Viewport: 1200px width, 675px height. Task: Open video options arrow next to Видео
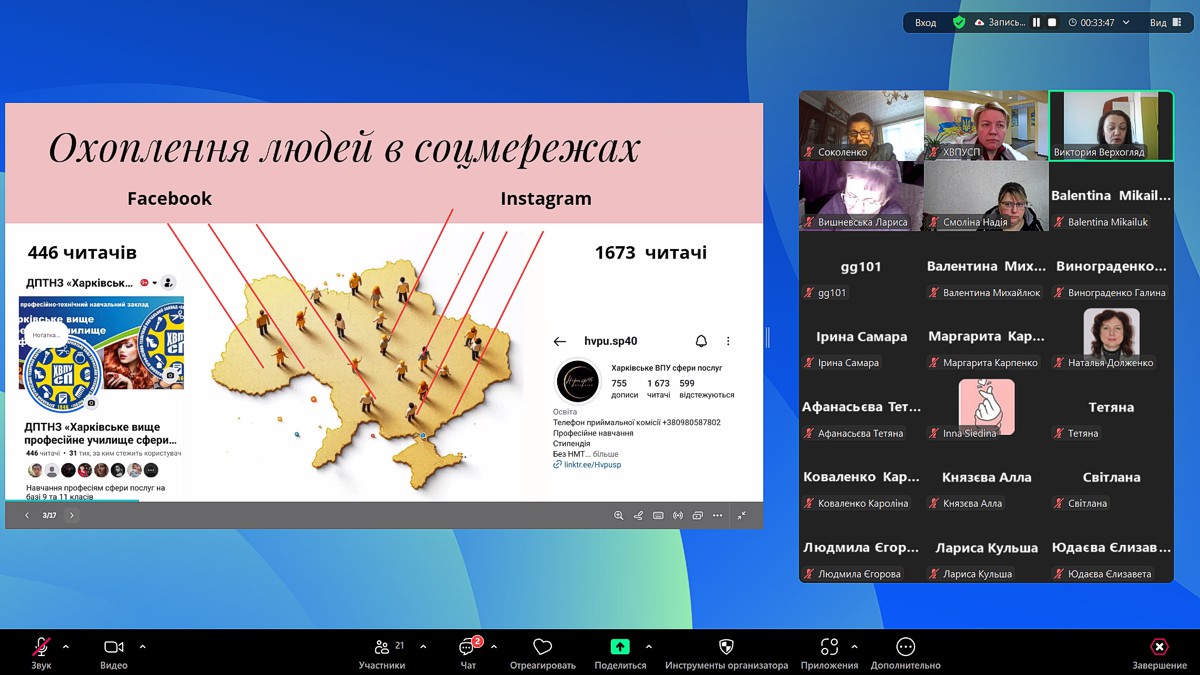coord(142,647)
